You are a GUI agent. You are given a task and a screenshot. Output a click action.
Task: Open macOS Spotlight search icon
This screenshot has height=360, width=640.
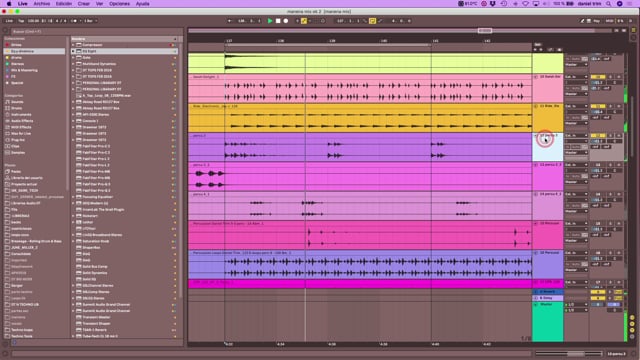(609, 4)
